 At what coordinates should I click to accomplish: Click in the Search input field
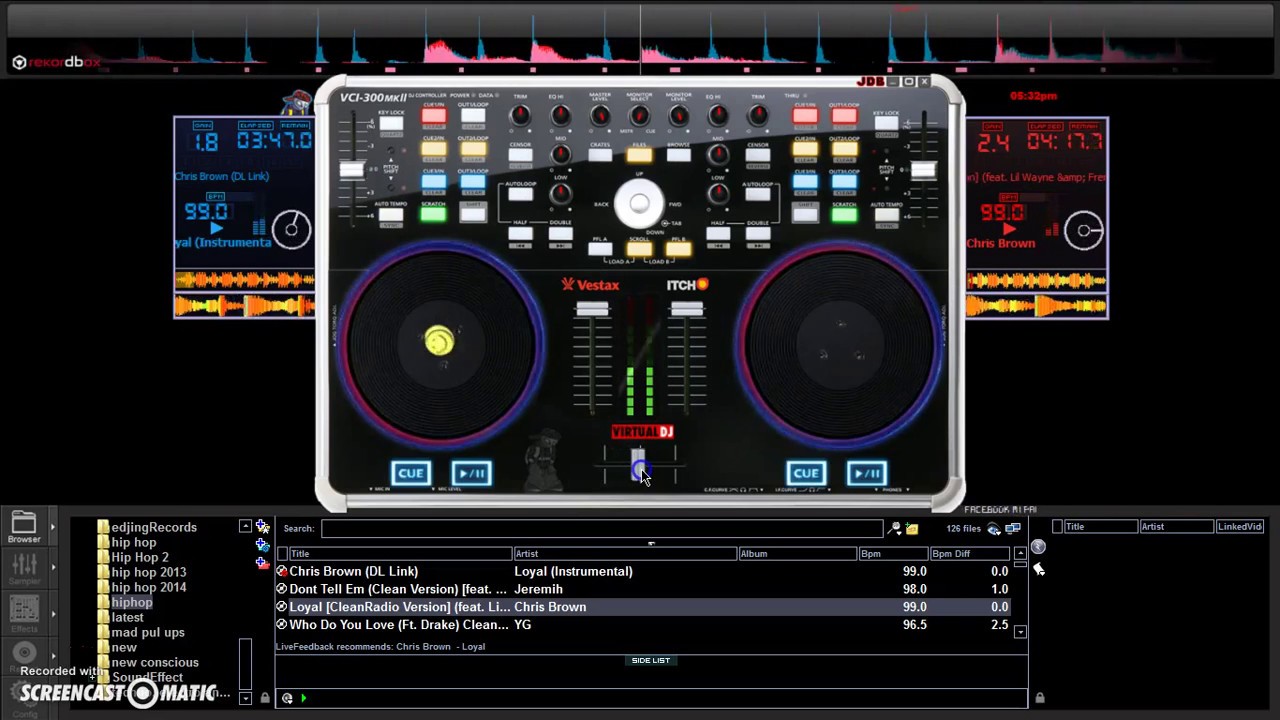pos(602,528)
